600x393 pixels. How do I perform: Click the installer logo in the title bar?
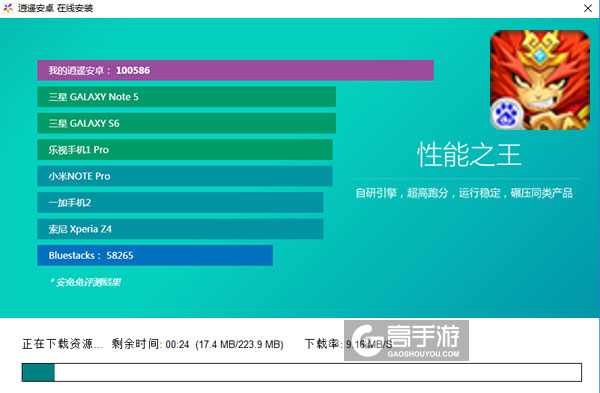tap(8, 8)
